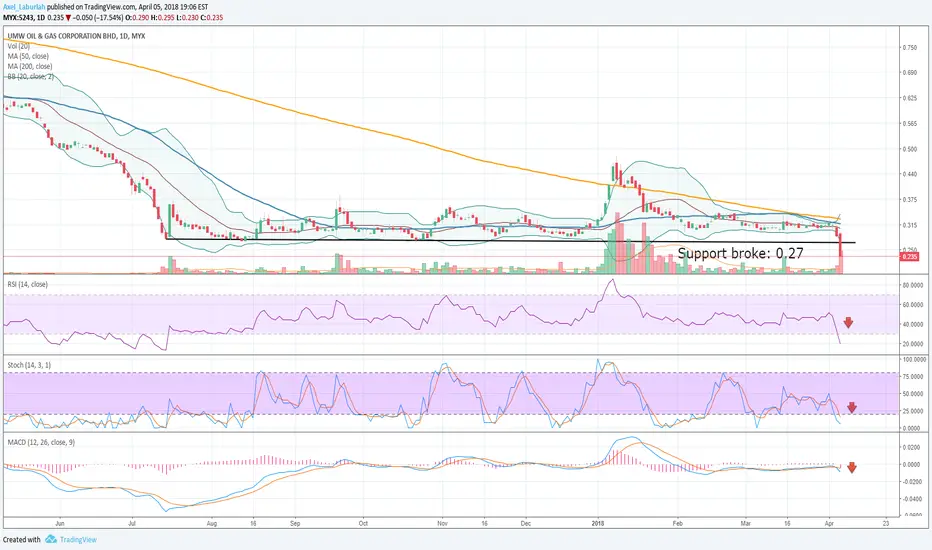The width and height of the screenshot is (932, 550).
Task: Click the 40.0000 level on RSI axis
Action: coord(913,325)
